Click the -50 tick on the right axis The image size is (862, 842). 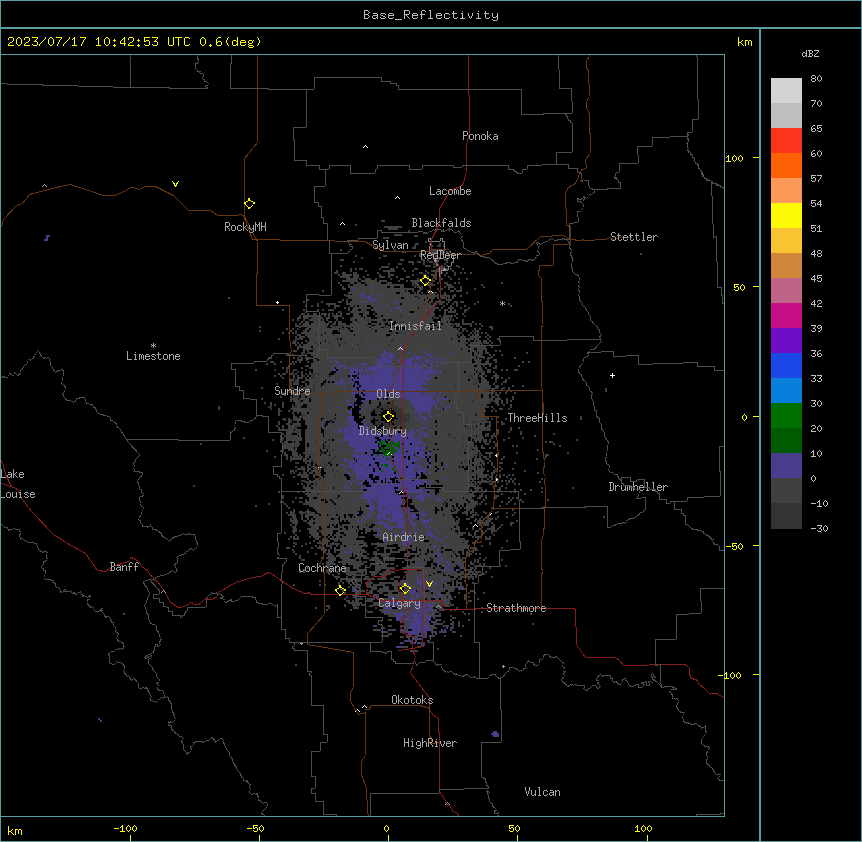coord(734,546)
